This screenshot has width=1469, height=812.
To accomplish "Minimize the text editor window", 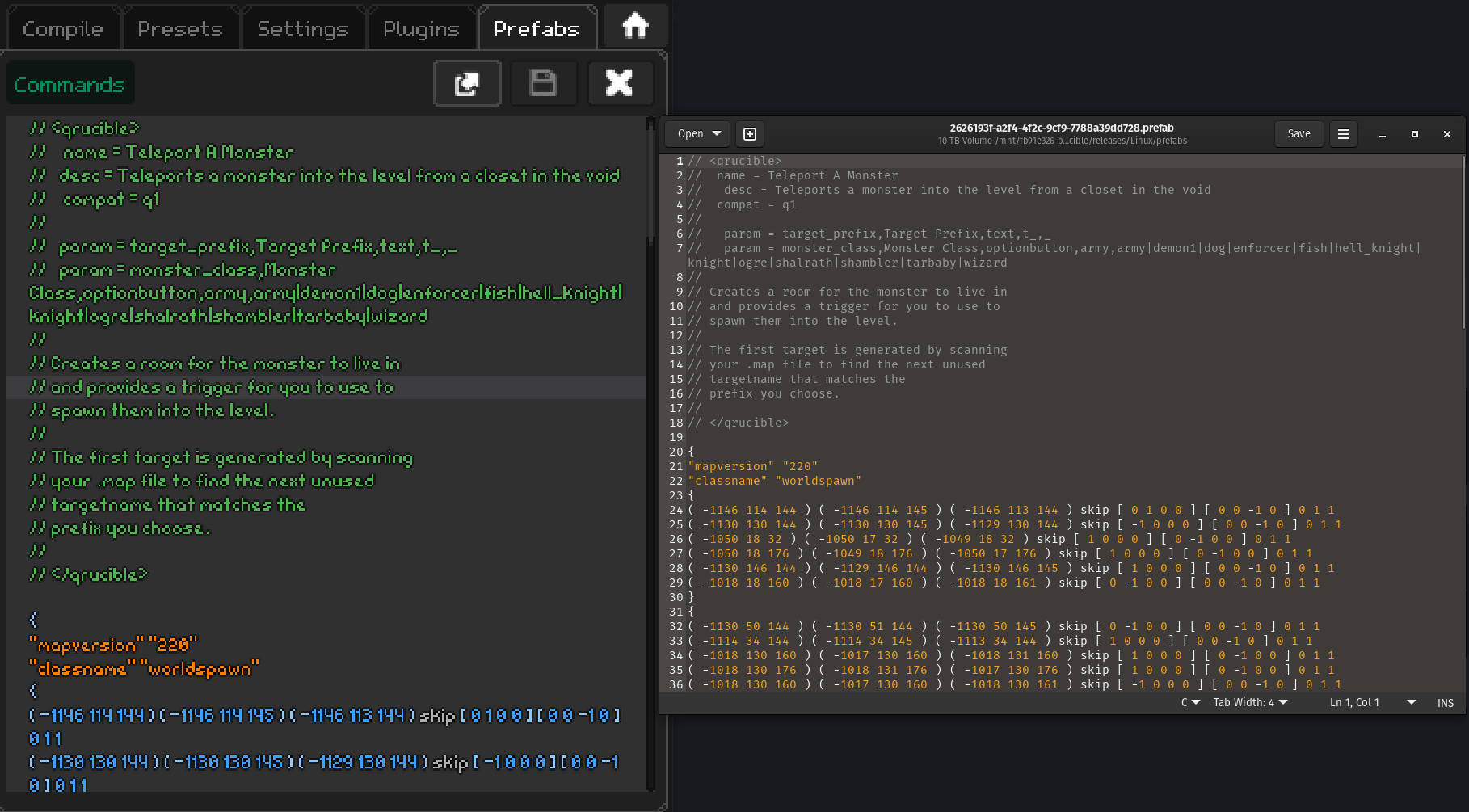I will point(1383,134).
